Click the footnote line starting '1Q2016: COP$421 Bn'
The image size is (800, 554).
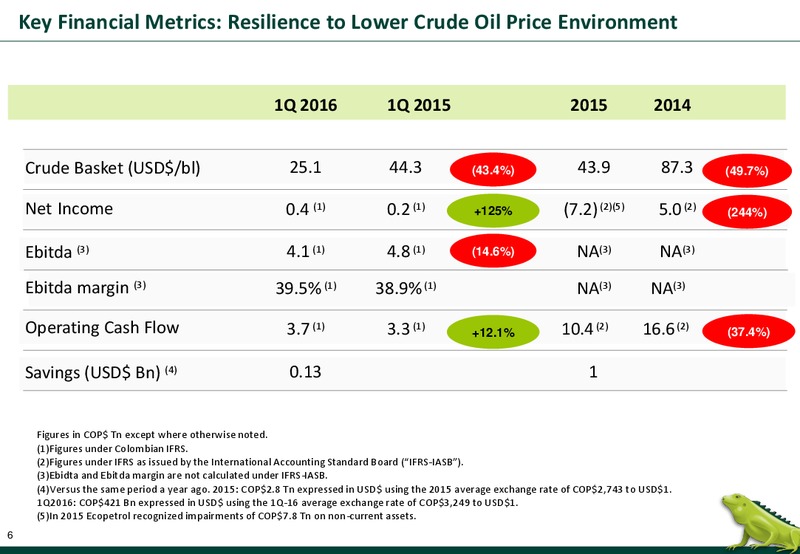pos(277,502)
